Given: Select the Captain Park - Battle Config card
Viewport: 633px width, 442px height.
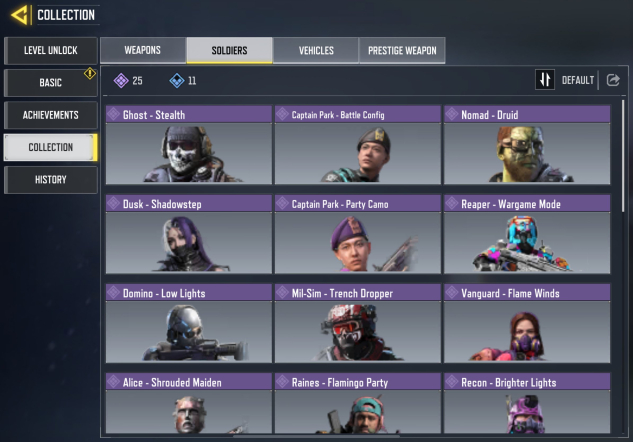Looking at the screenshot, I should tap(358, 145).
